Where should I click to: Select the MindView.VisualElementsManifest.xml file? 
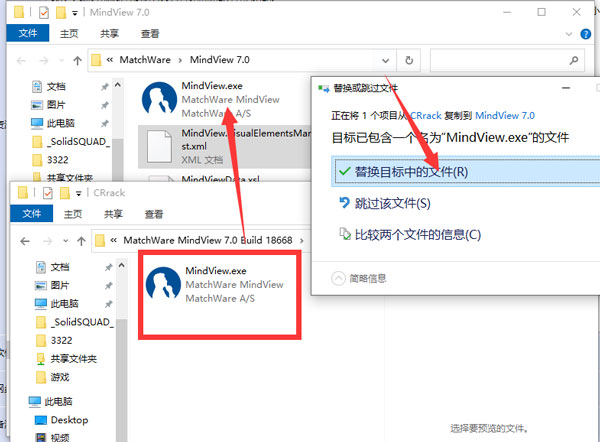(x=225, y=147)
